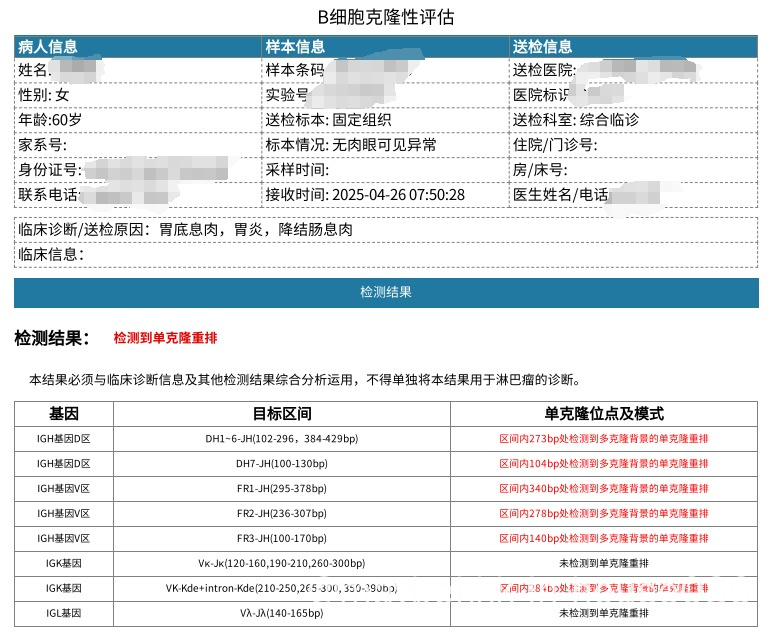Click the 278bp monoclonal rearrangement result
This screenshot has width=771, height=632.
pos(604,514)
